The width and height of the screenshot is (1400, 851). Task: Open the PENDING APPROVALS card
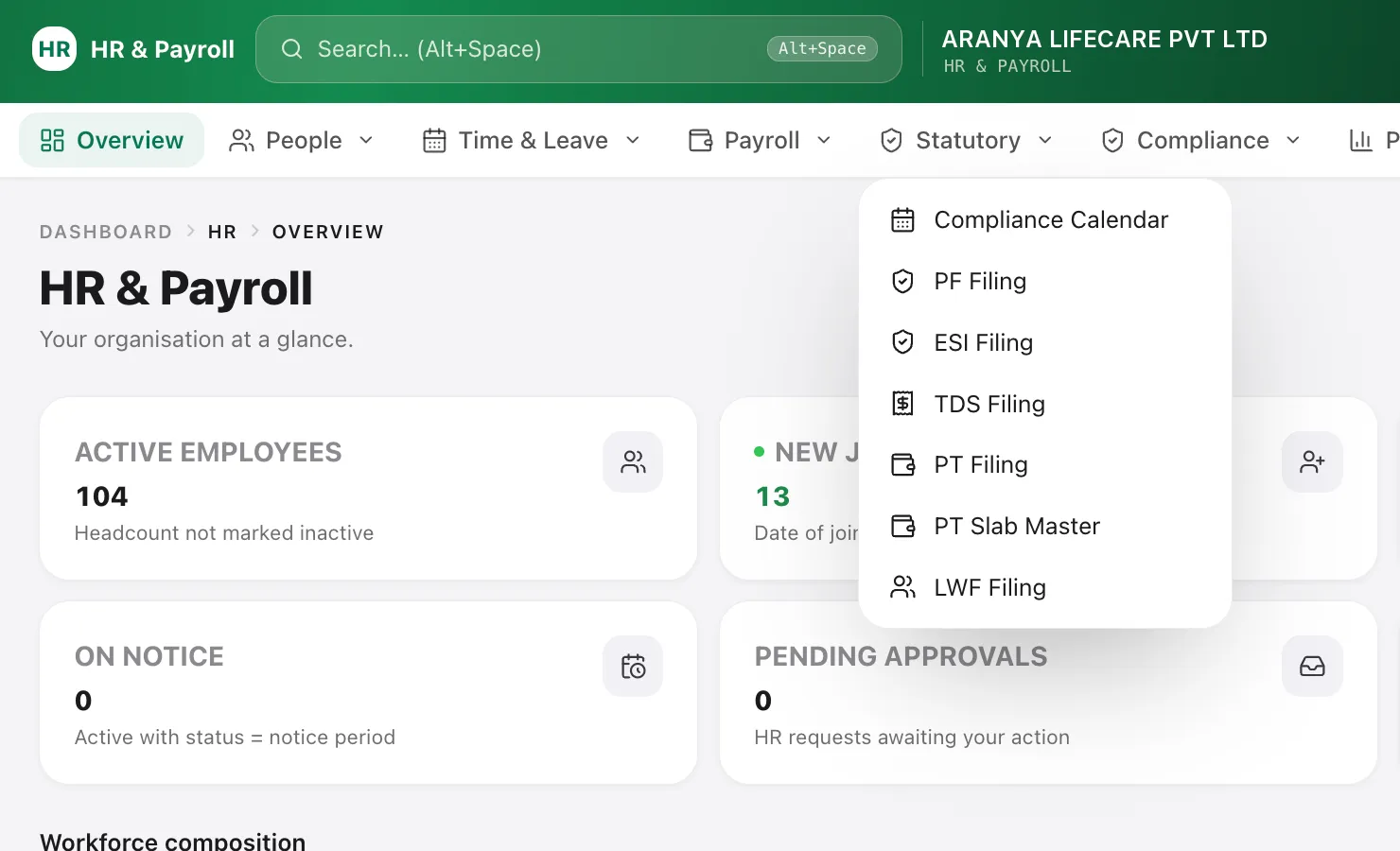tap(1048, 692)
